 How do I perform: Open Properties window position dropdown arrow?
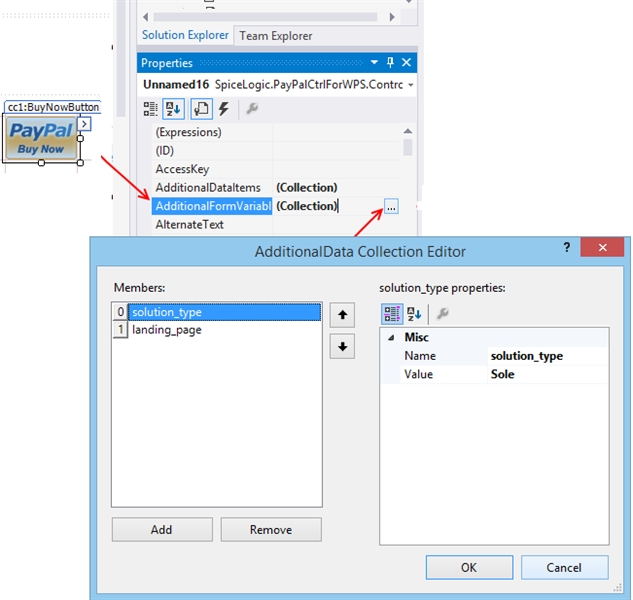click(x=375, y=63)
